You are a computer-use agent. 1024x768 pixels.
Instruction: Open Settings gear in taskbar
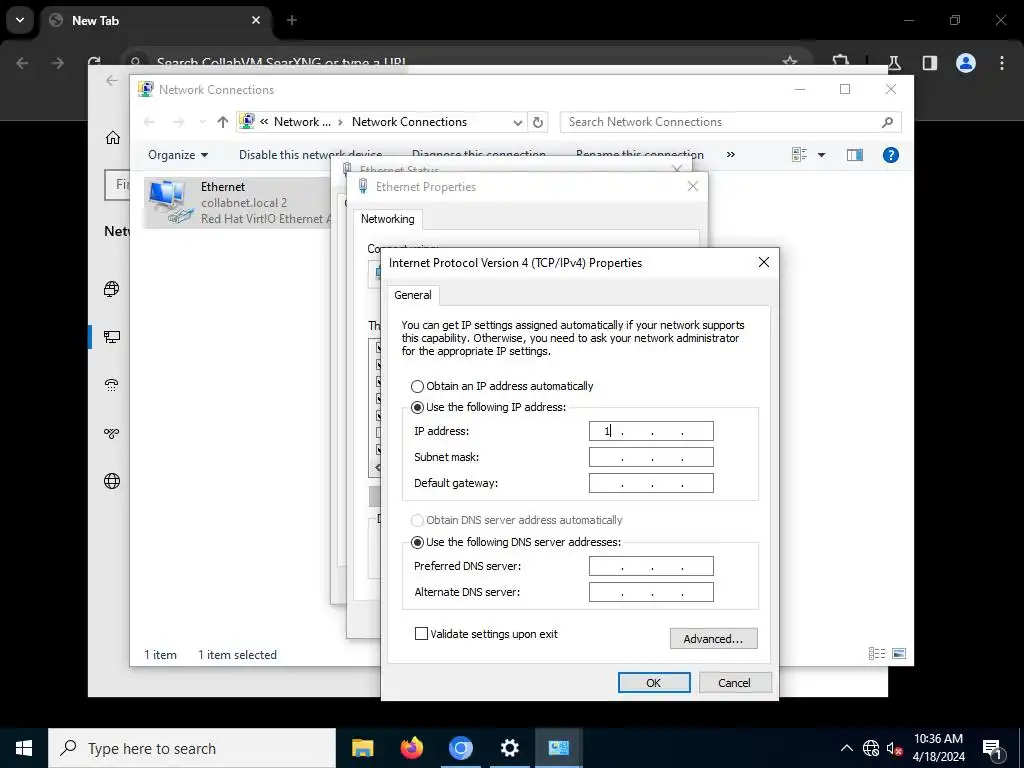509,748
